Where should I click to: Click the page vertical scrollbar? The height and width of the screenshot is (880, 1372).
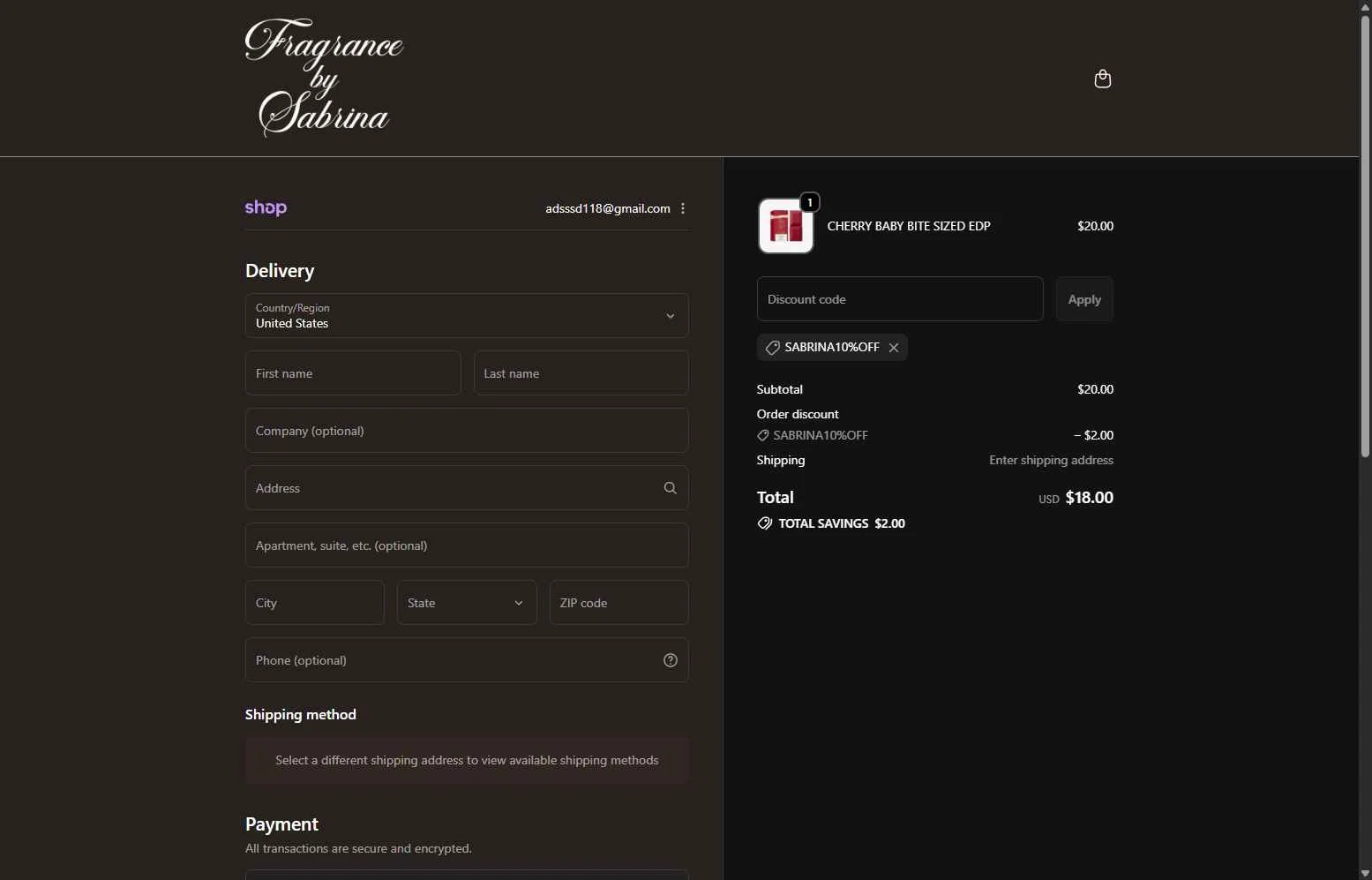(1365, 237)
